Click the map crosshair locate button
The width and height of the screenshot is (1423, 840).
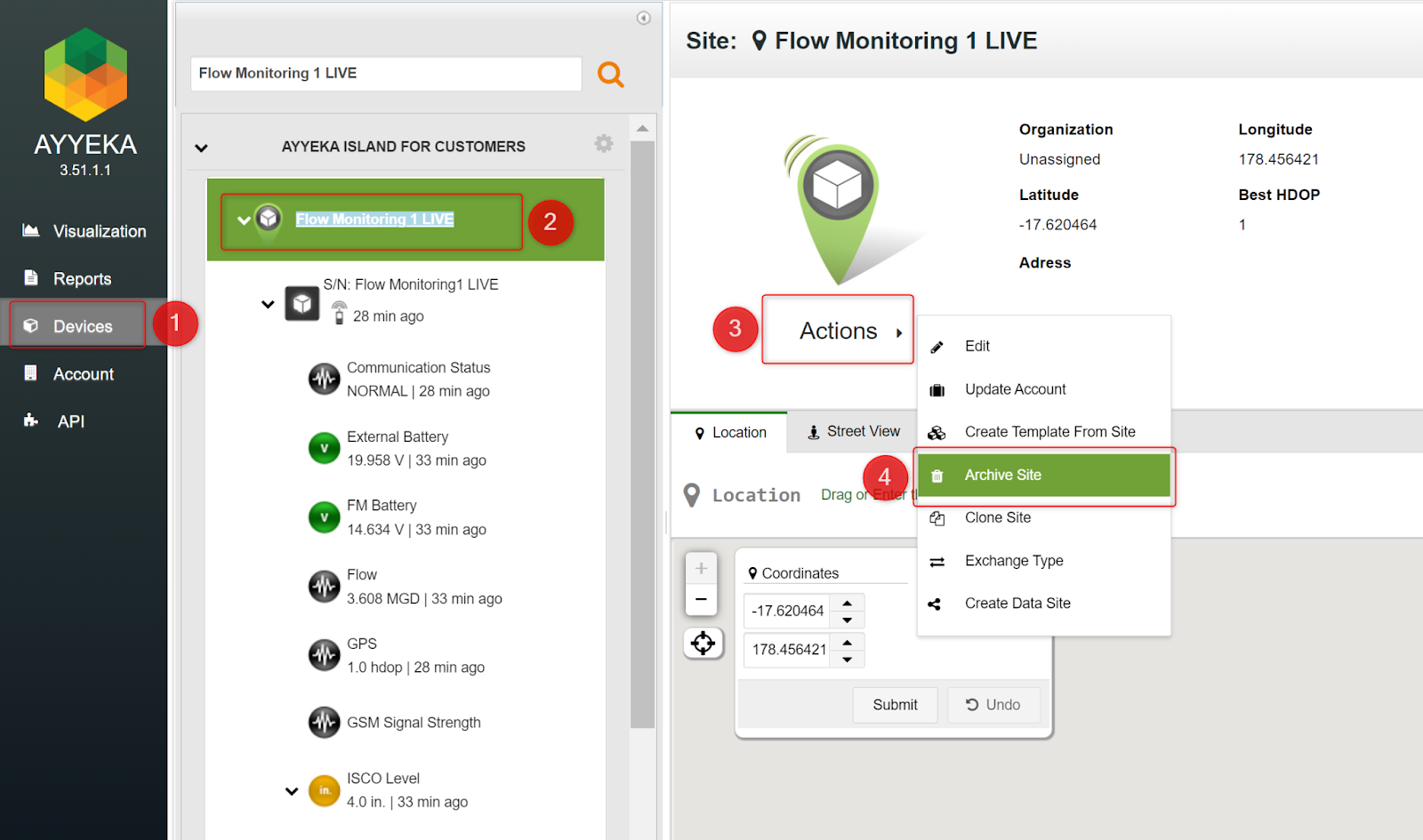[x=703, y=643]
